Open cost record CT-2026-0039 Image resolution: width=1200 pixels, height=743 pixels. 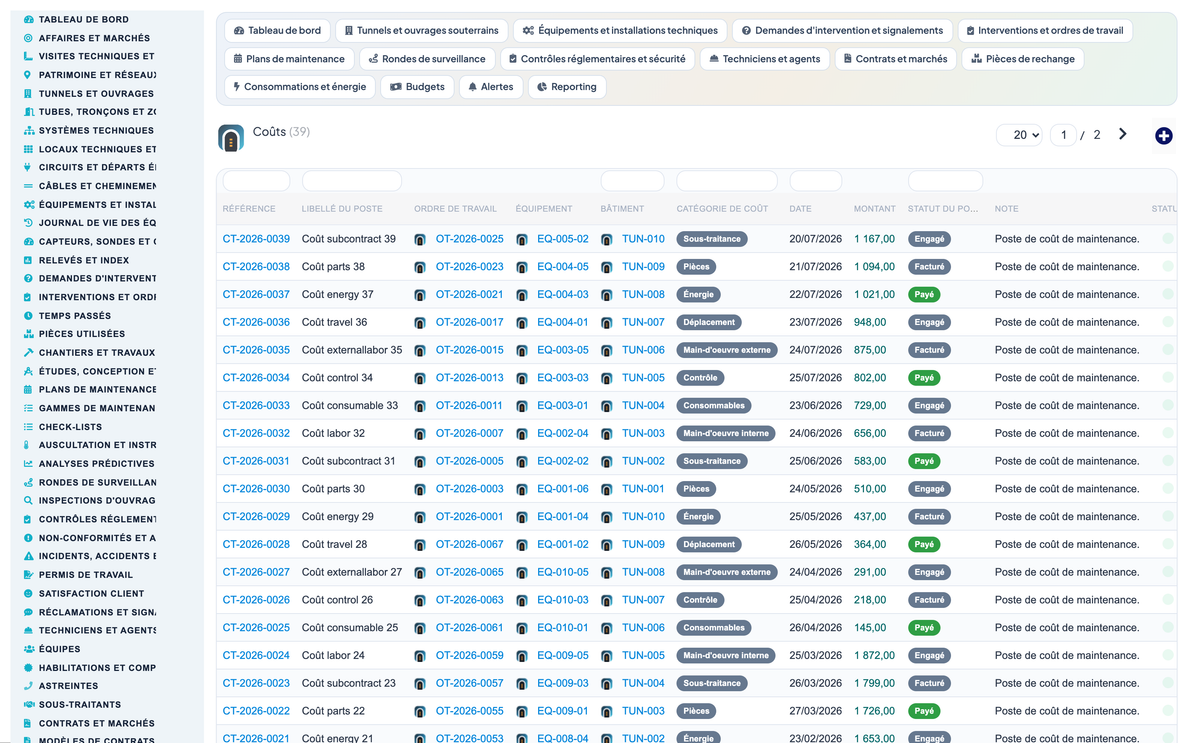coord(256,239)
